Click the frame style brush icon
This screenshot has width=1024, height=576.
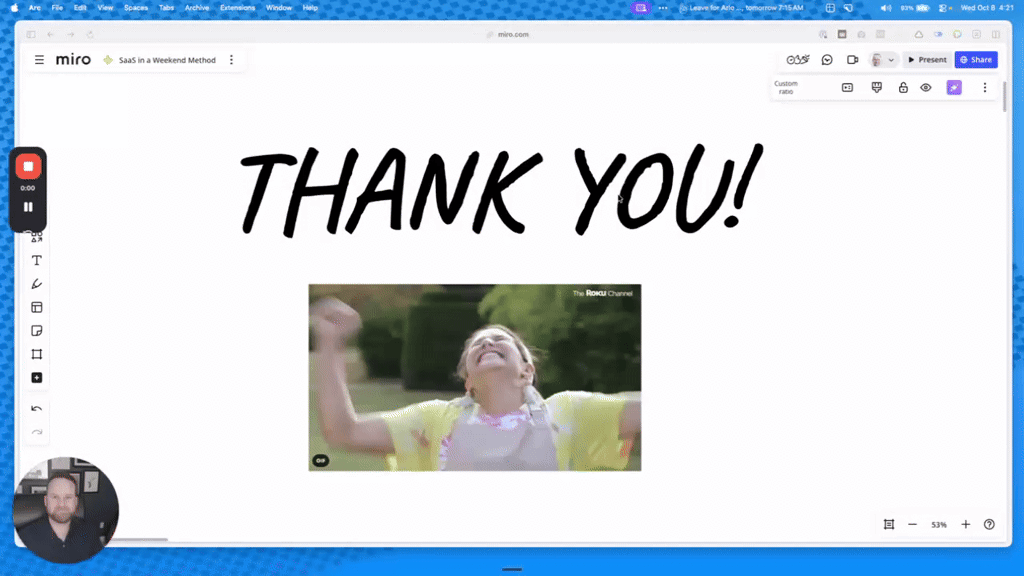pyautogui.click(x=876, y=88)
